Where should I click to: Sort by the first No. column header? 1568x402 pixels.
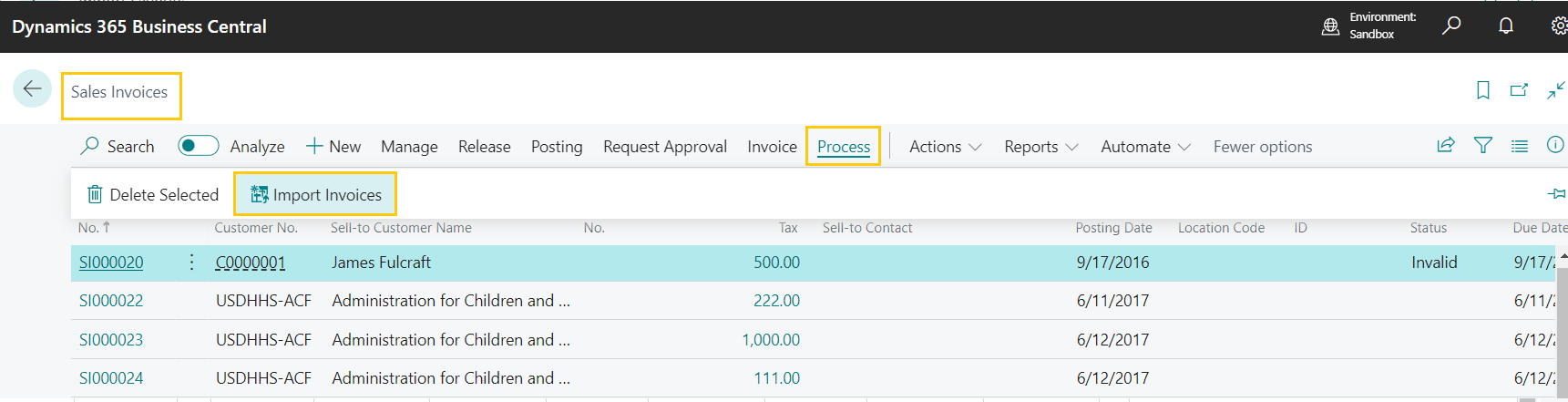click(x=94, y=228)
